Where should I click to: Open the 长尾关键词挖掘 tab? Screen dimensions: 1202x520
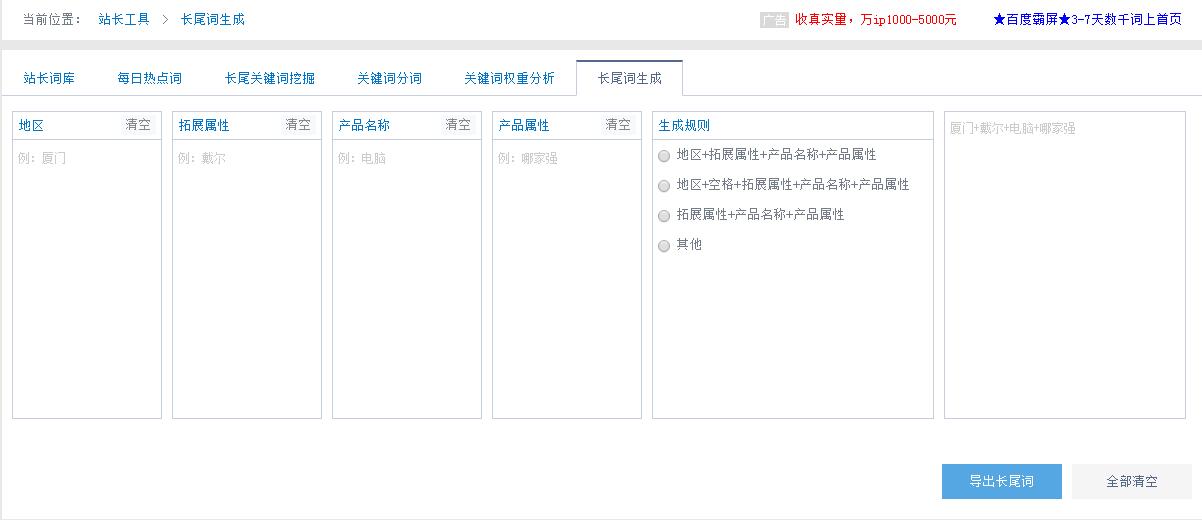coord(270,78)
